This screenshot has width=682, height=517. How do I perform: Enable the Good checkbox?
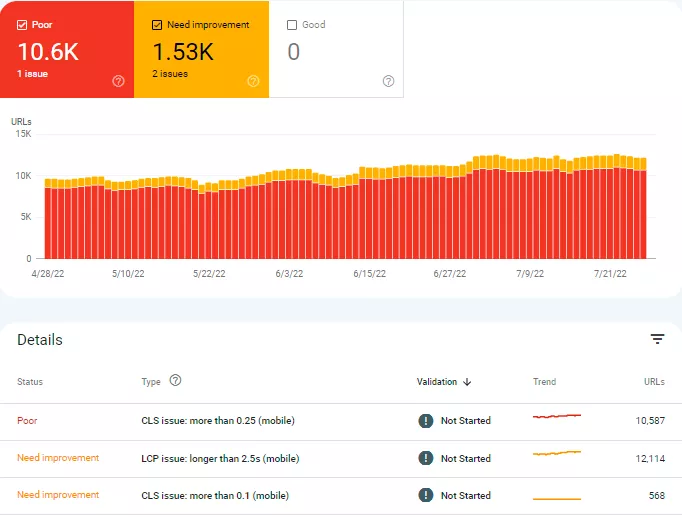click(x=292, y=25)
